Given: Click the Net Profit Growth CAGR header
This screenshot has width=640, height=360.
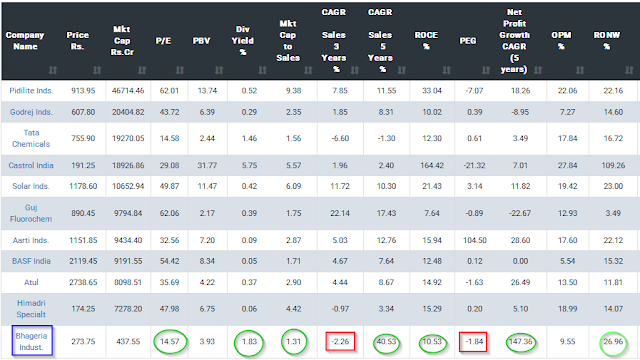Looking at the screenshot, I should pos(514,41).
